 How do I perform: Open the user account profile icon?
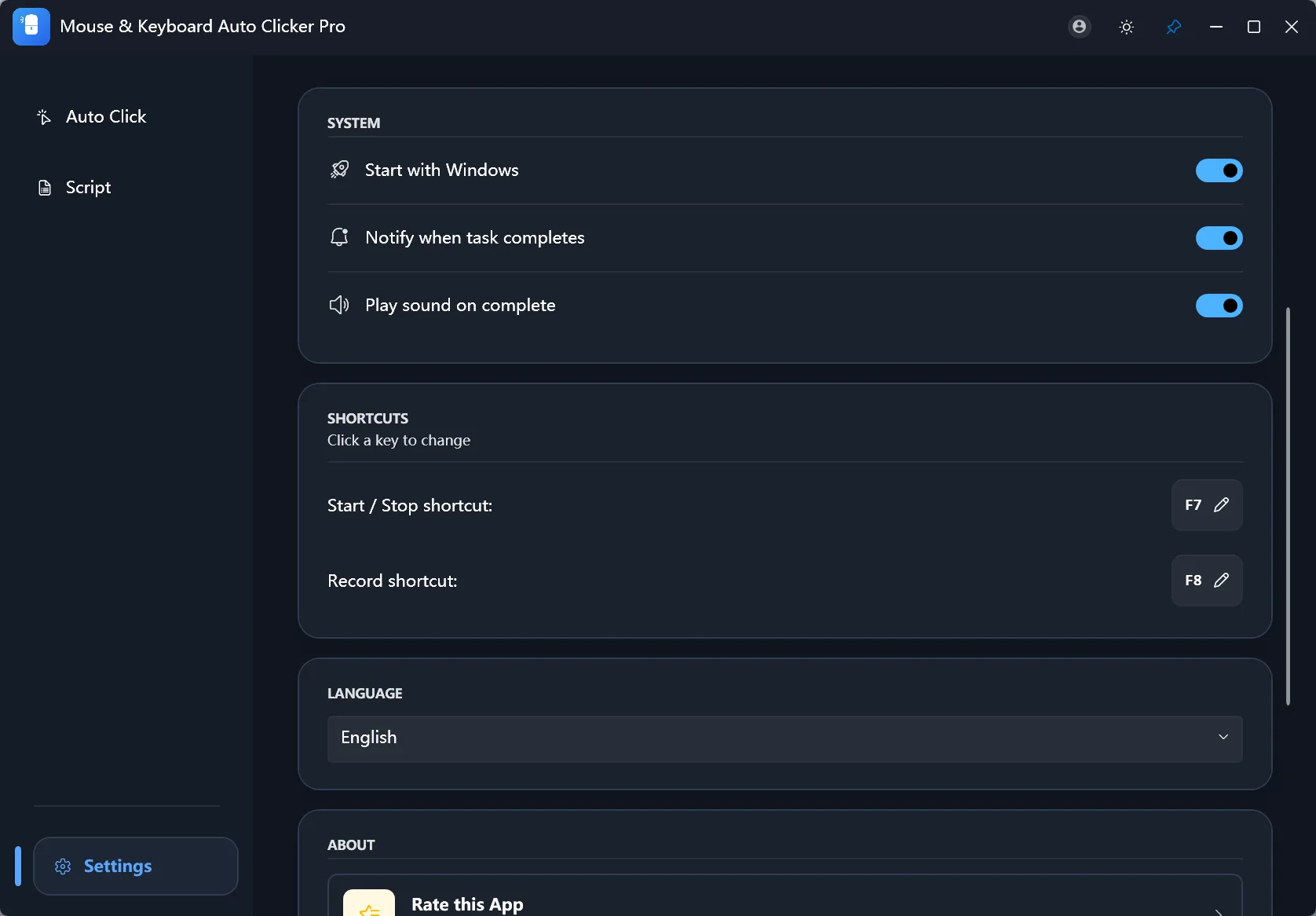click(x=1080, y=27)
